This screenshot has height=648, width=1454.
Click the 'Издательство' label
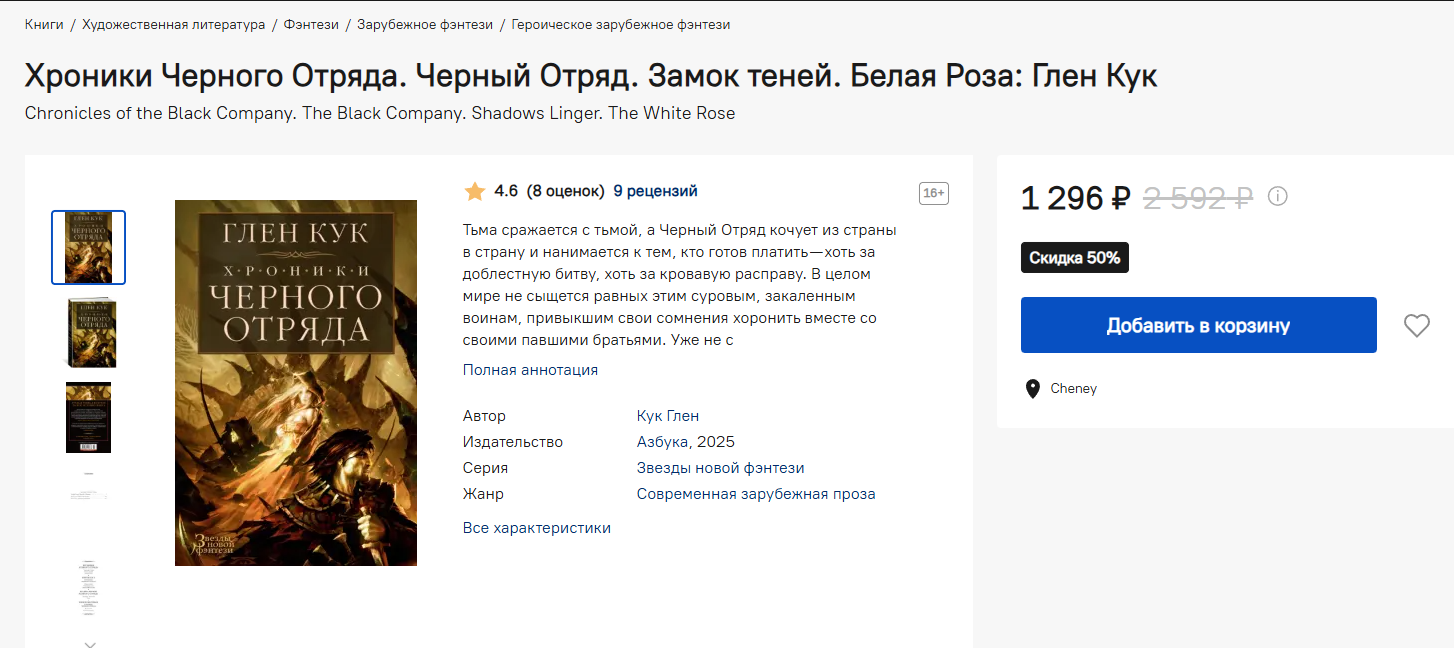[x=513, y=442]
